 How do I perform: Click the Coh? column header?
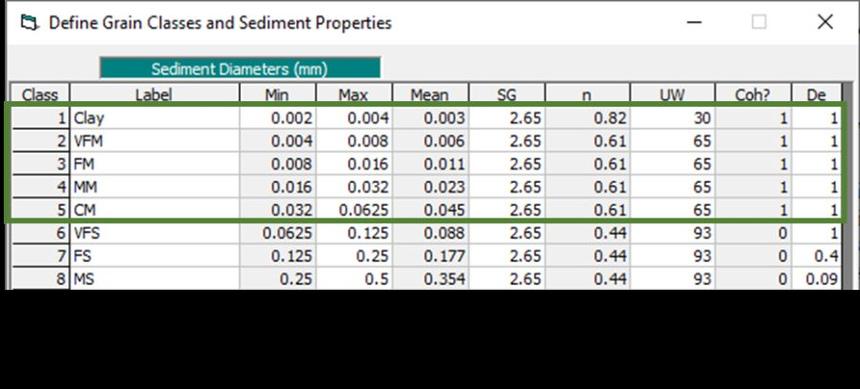pyautogui.click(x=753, y=95)
